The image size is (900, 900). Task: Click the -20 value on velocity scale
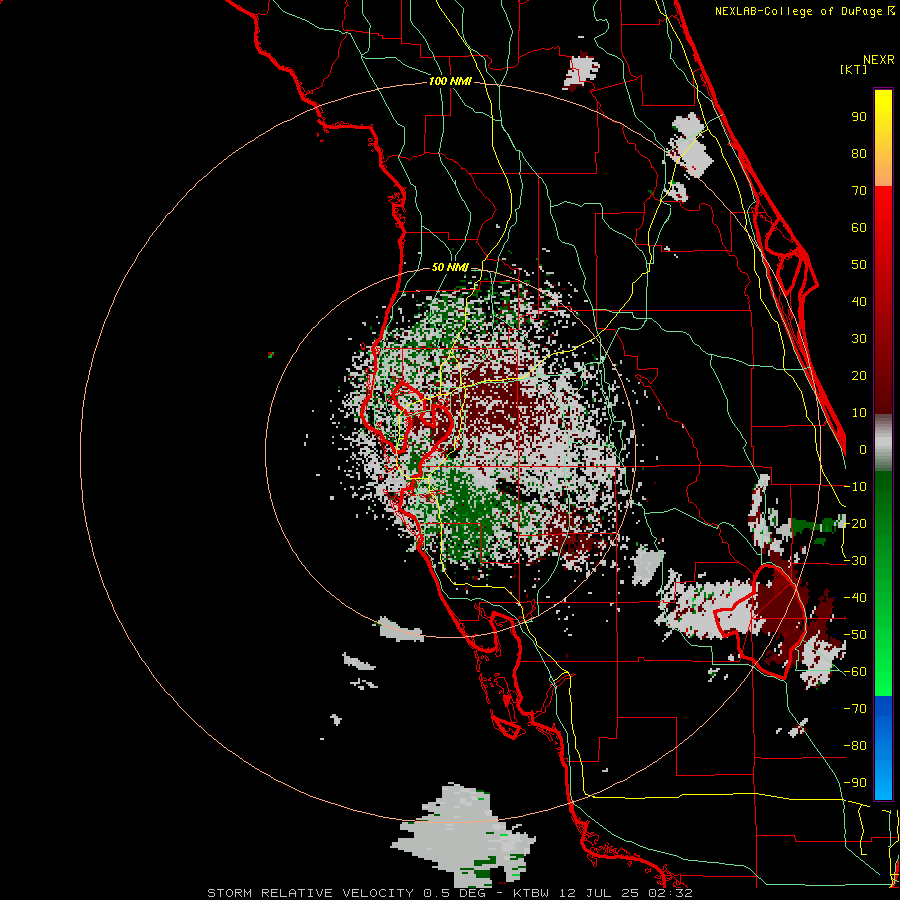[855, 523]
